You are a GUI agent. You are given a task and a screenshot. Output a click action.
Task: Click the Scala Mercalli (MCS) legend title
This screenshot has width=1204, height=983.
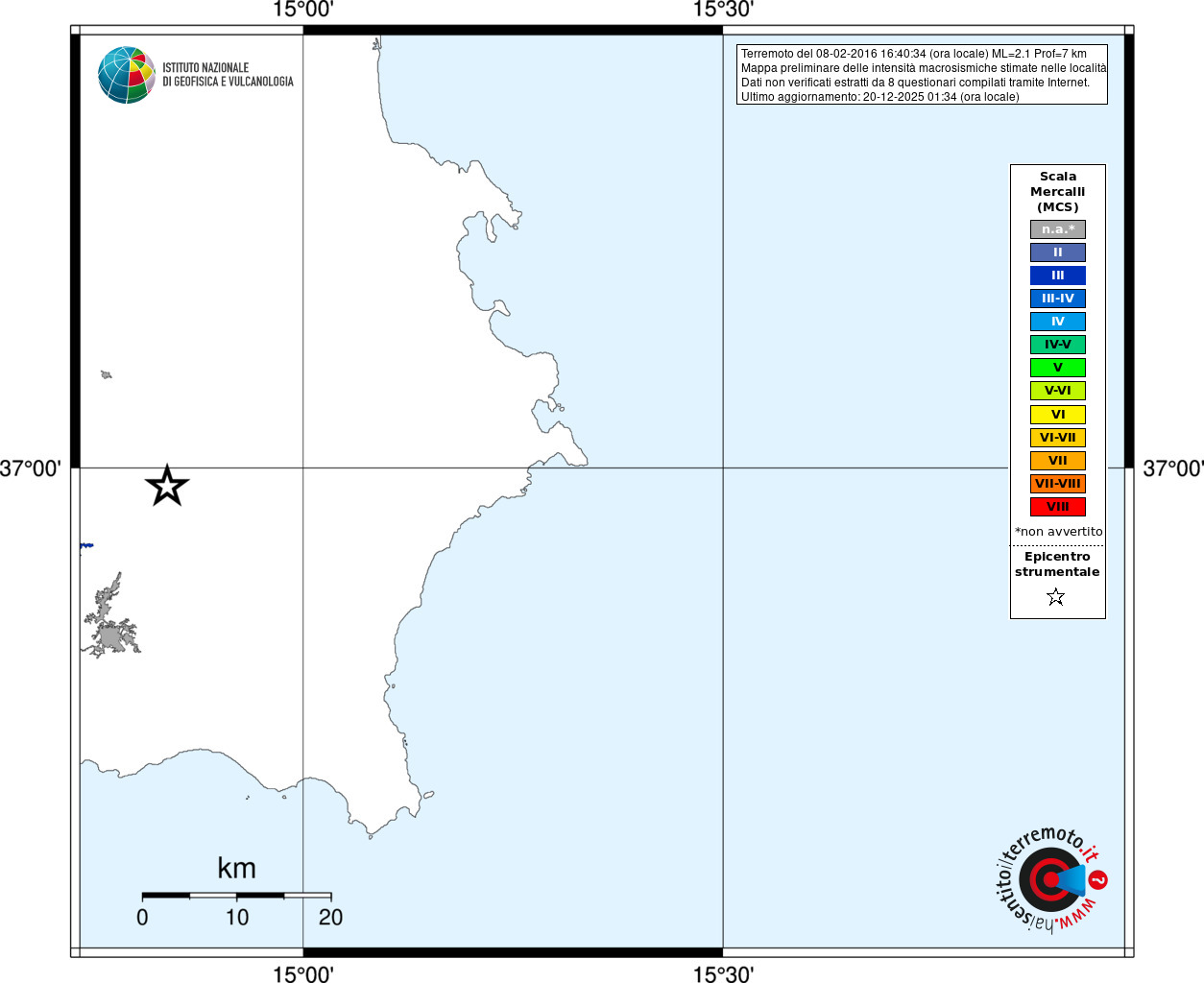[1058, 192]
